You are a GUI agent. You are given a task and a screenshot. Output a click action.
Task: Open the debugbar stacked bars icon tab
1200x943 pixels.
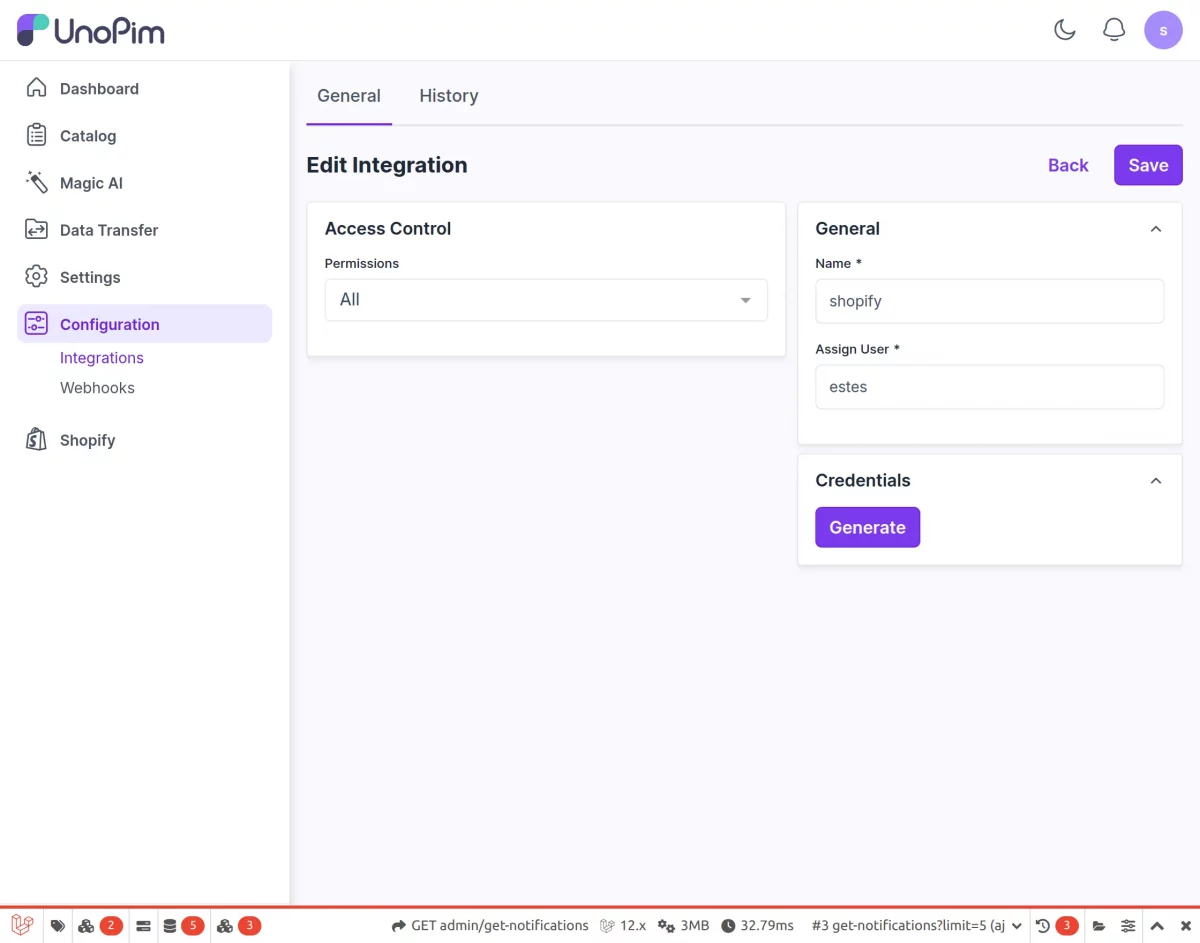coord(143,926)
